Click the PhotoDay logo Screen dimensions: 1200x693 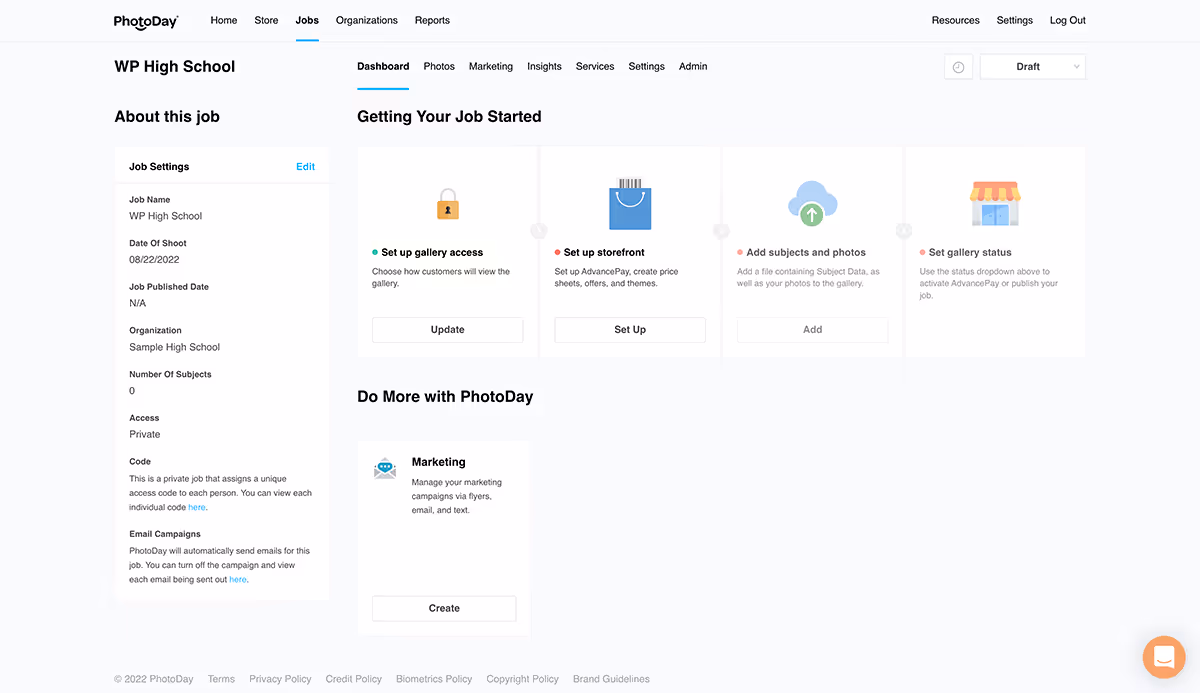pyautogui.click(x=146, y=21)
